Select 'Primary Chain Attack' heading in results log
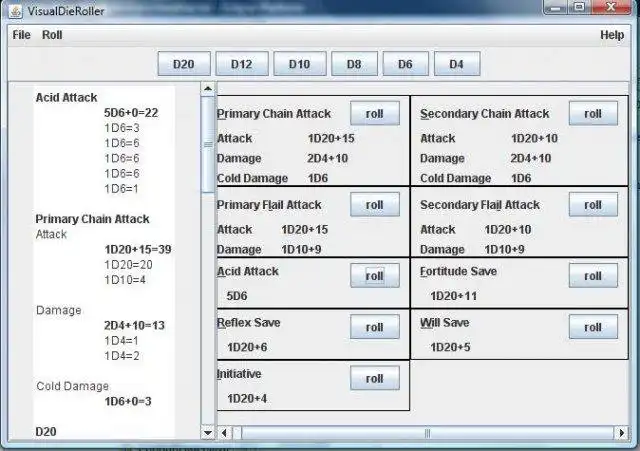This screenshot has height=451, width=640. (x=93, y=219)
